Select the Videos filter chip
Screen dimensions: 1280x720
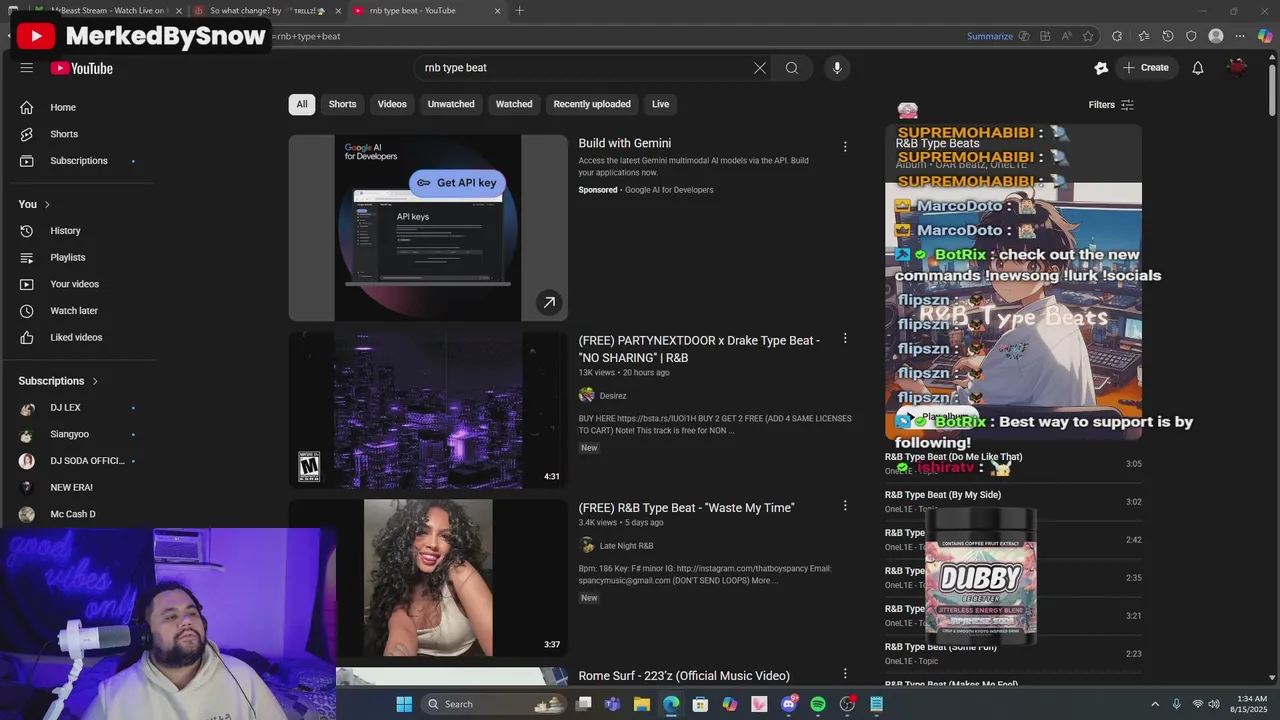pyautogui.click(x=392, y=104)
